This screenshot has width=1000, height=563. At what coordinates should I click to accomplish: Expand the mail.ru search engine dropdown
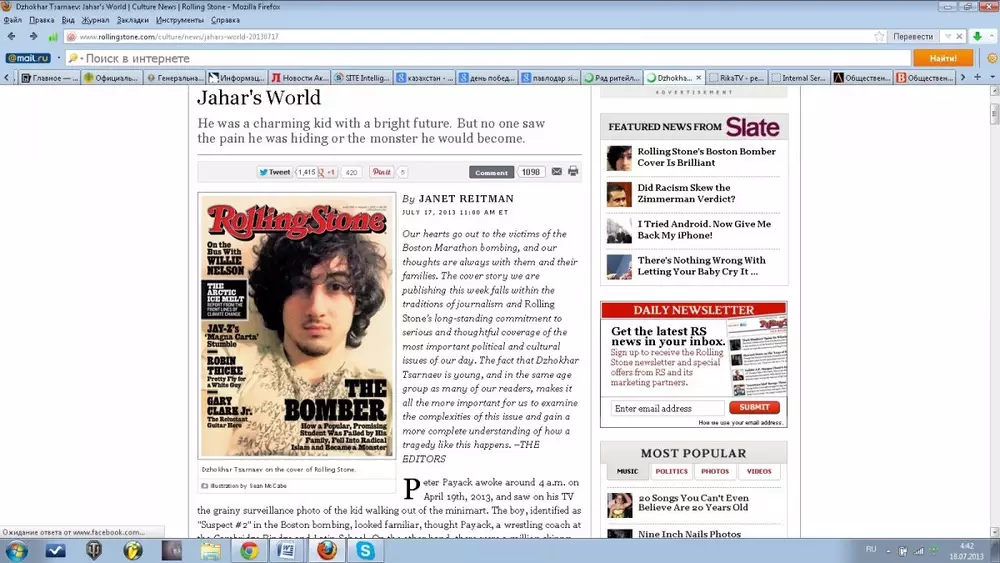coord(57,58)
